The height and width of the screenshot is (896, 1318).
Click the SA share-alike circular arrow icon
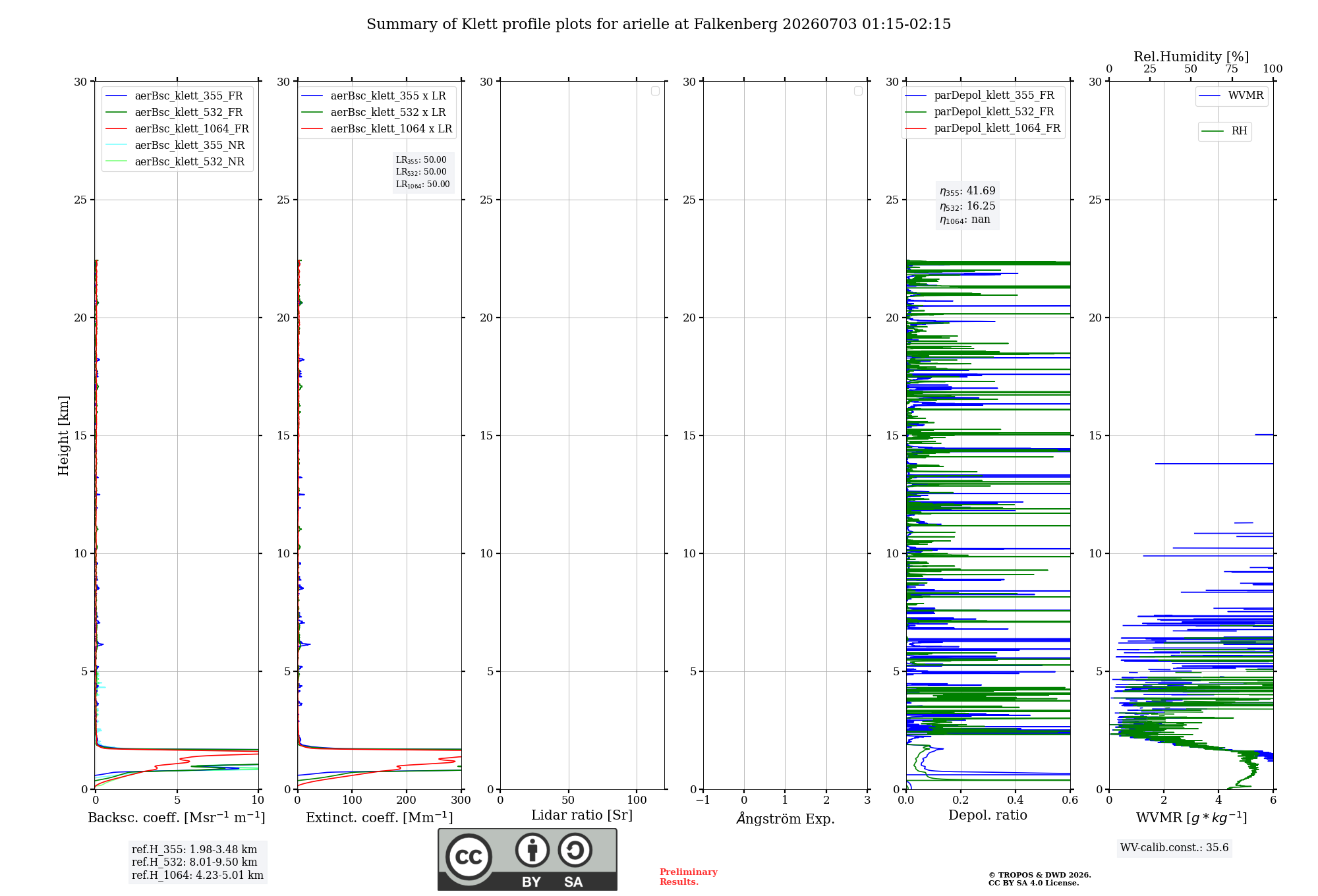click(x=575, y=850)
